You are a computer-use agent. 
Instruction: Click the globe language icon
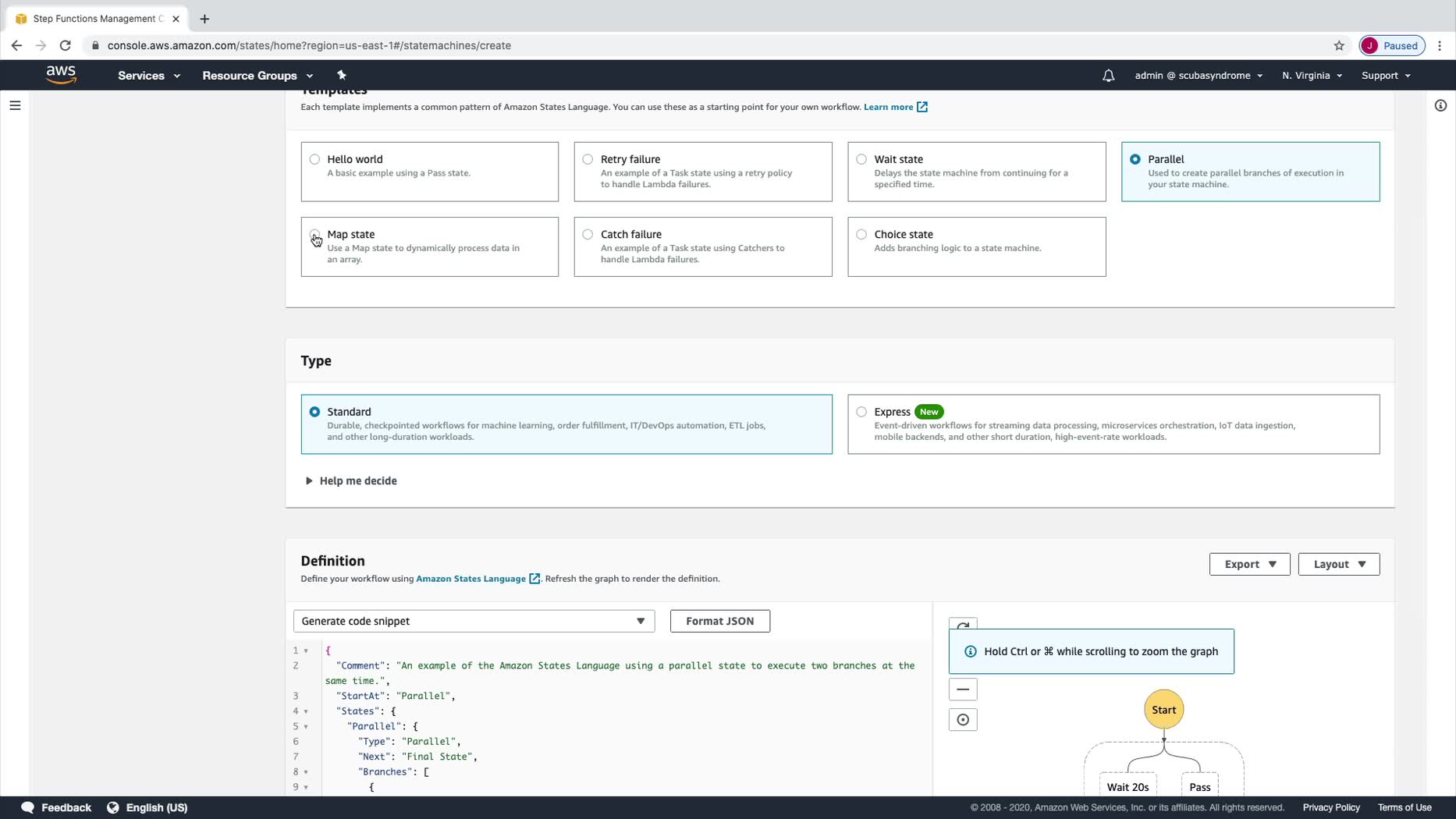click(113, 807)
